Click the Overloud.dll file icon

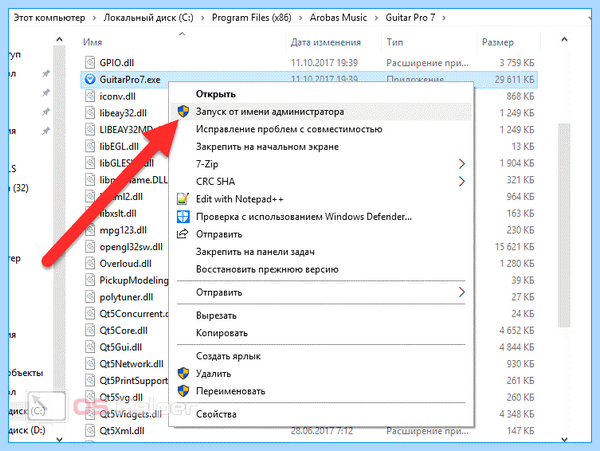[90, 264]
